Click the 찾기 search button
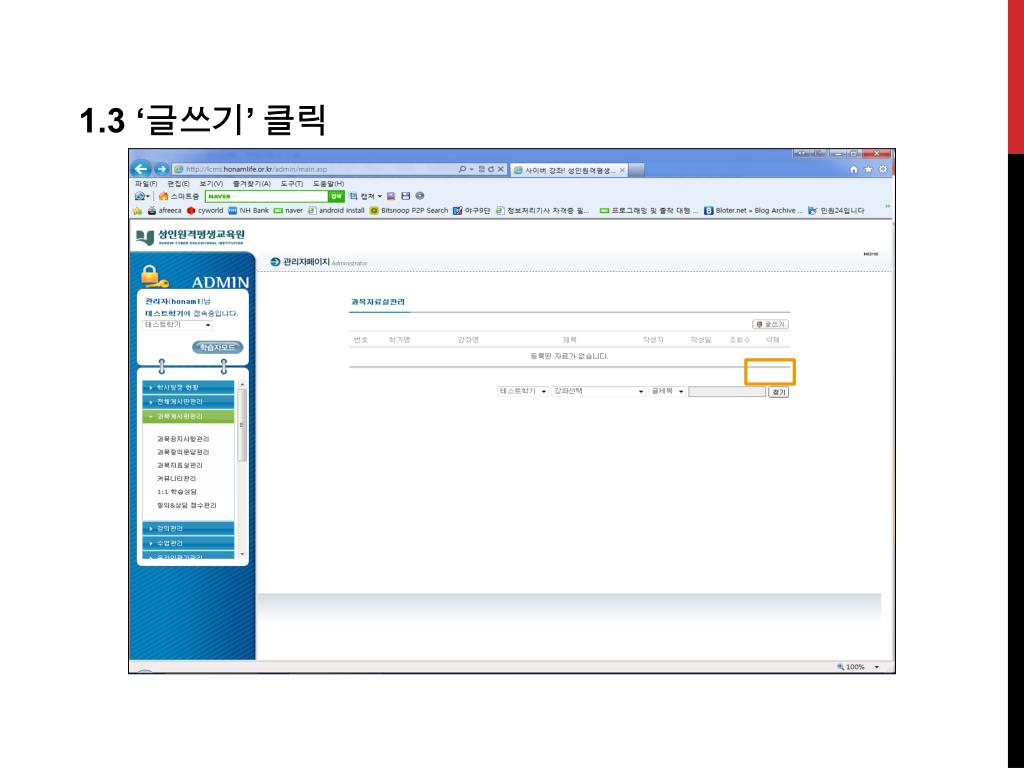 pos(778,392)
